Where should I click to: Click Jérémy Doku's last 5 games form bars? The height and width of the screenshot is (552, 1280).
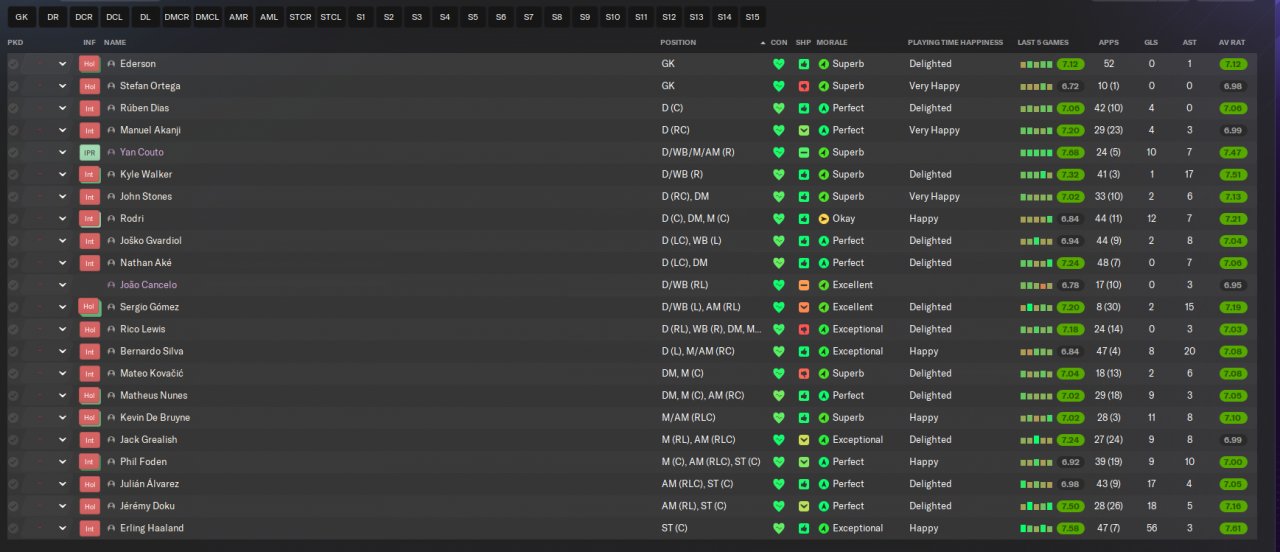(1036, 506)
